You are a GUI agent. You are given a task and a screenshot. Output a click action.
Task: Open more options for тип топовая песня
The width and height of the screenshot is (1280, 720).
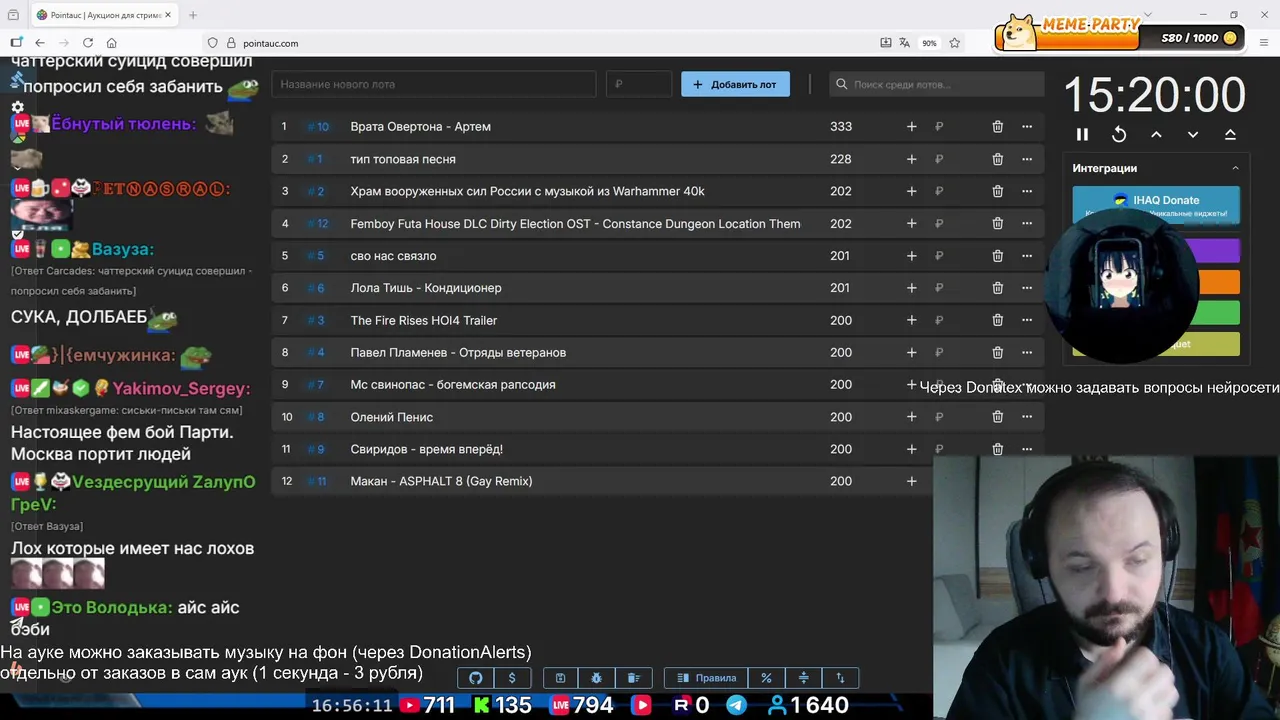1027,159
